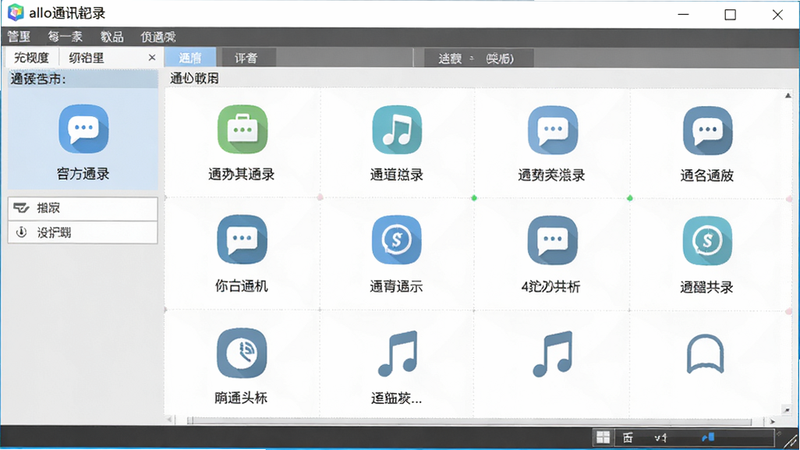This screenshot has height=450, width=800.
Task: Switch to the 评者 tab
Action: [246, 58]
